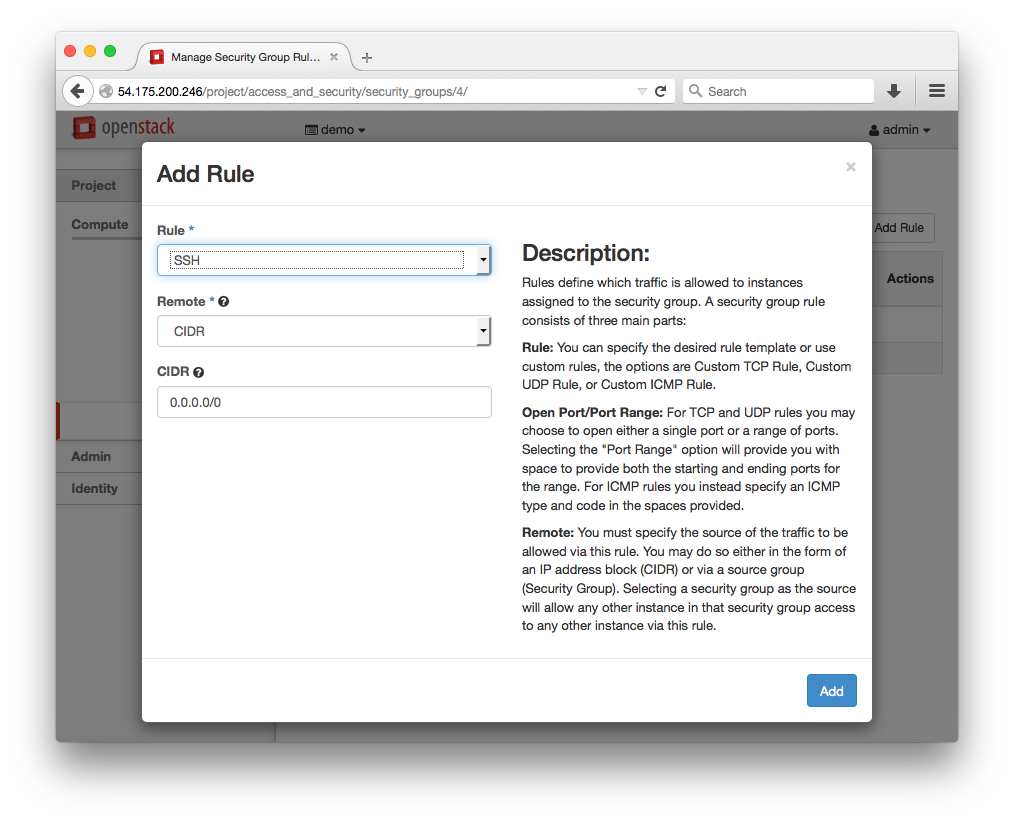1014x822 pixels.
Task: Click the OpenStack logo
Action: point(124,128)
